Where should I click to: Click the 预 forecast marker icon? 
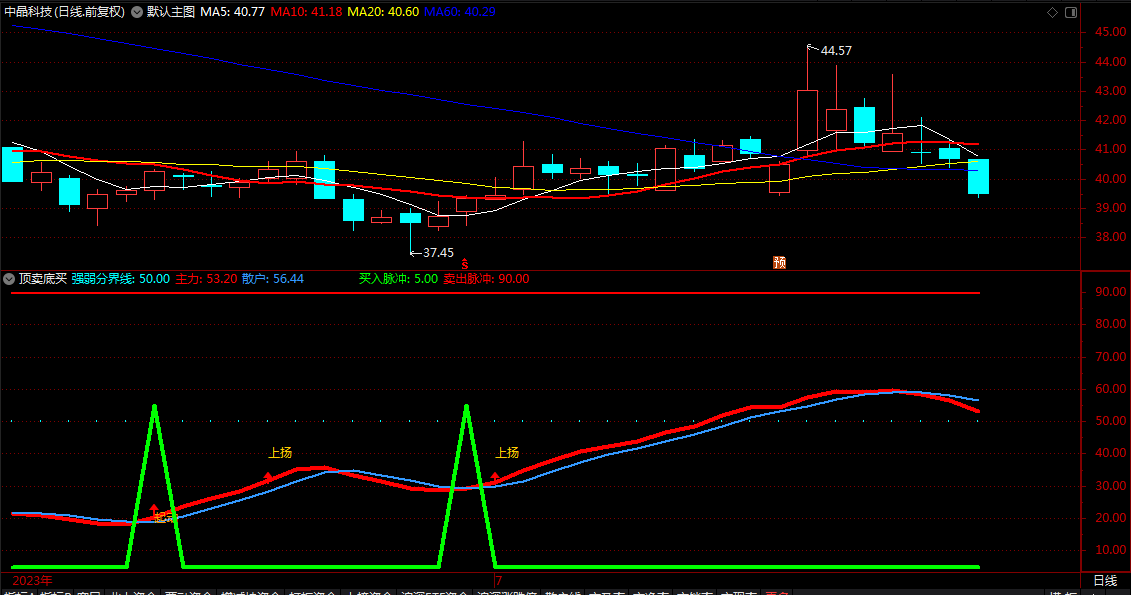pos(779,263)
